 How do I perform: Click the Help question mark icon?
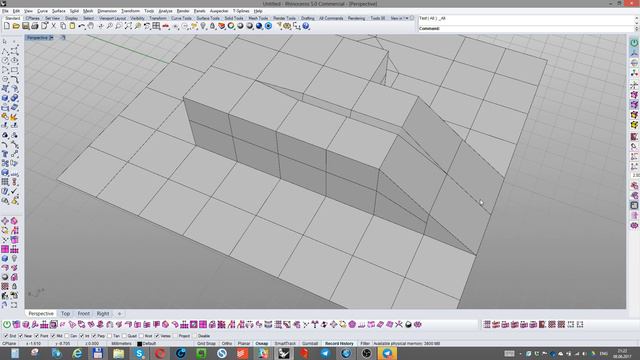[x=306, y=26]
